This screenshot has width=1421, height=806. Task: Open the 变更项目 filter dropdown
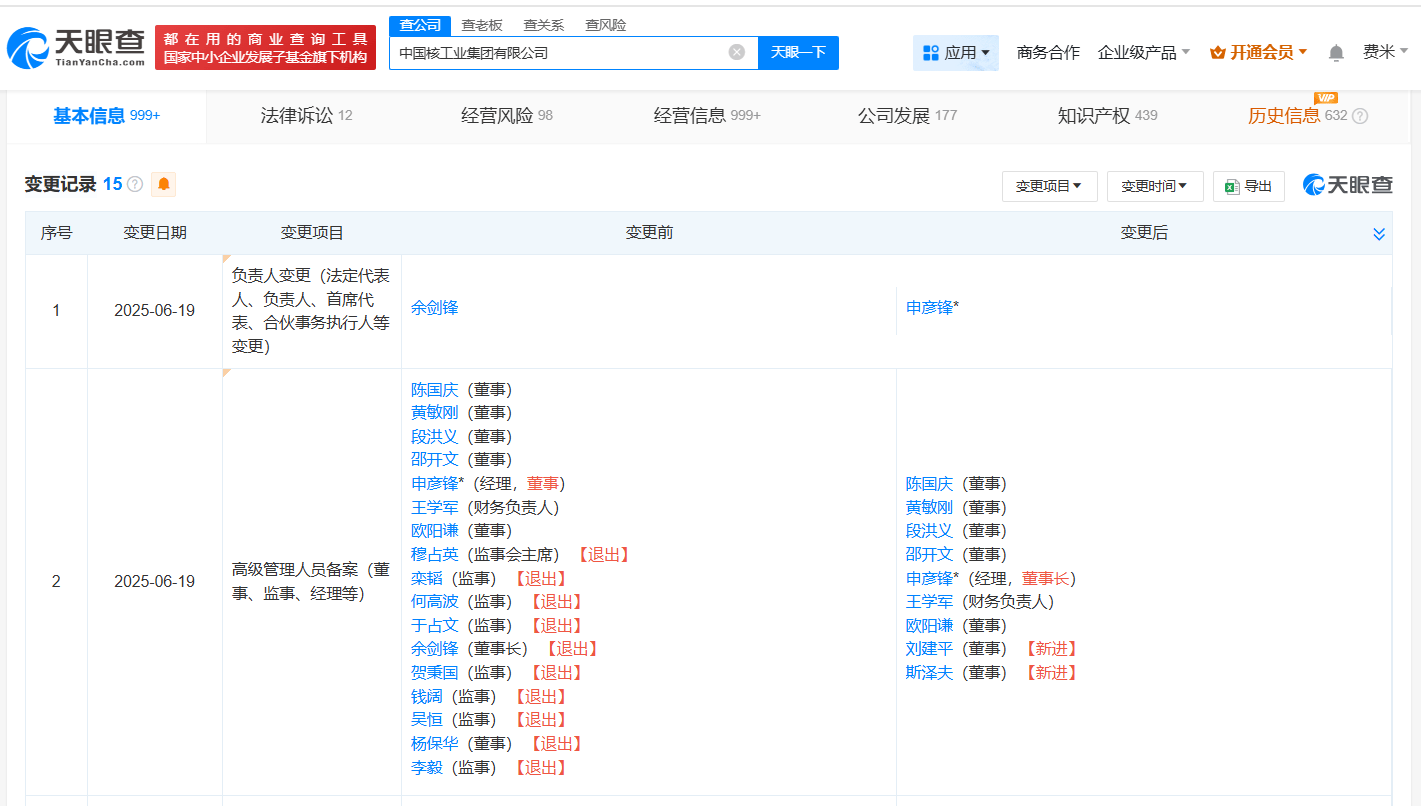(1050, 186)
